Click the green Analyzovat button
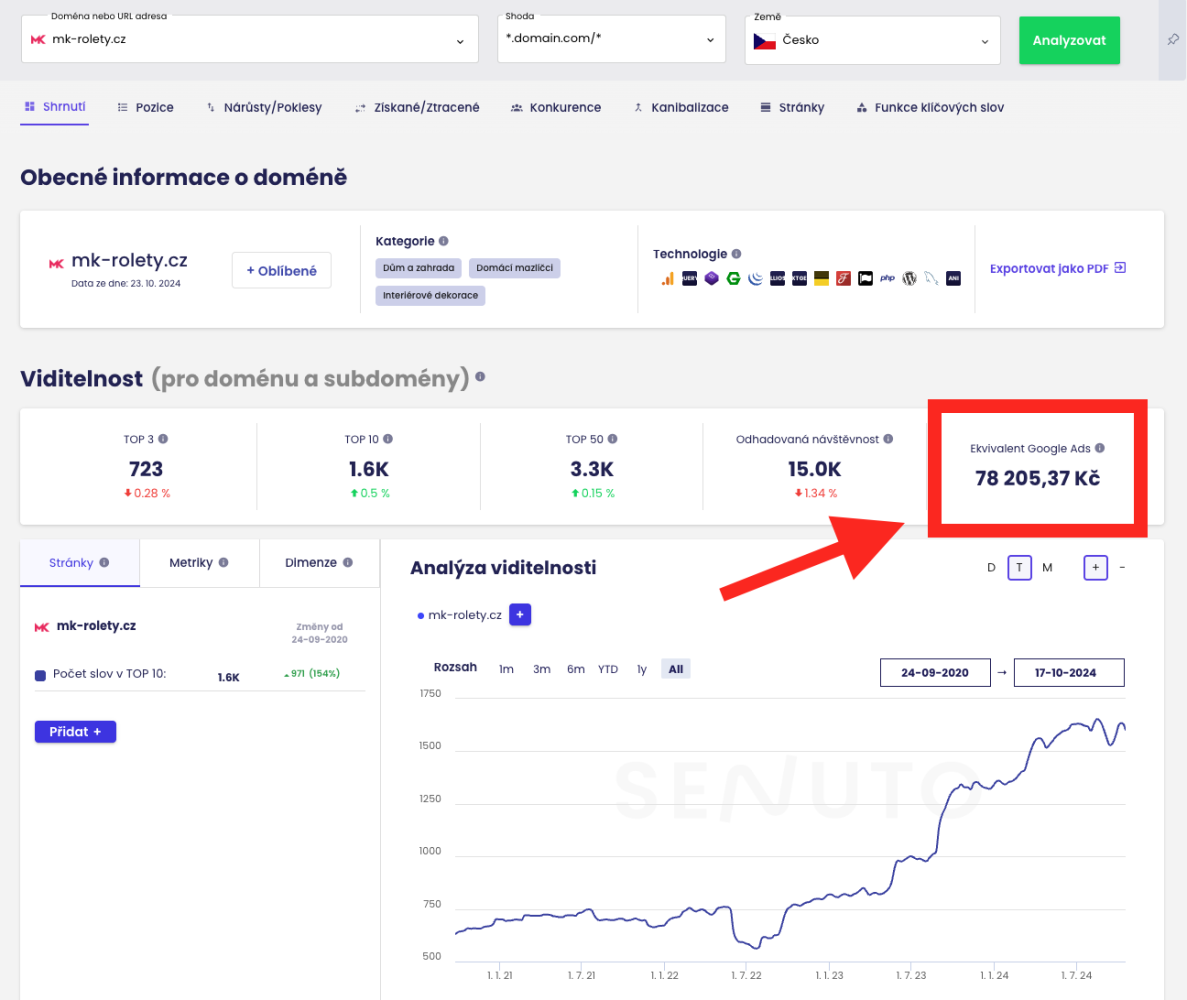Screen dimensions: 1187x1000 (1069, 40)
